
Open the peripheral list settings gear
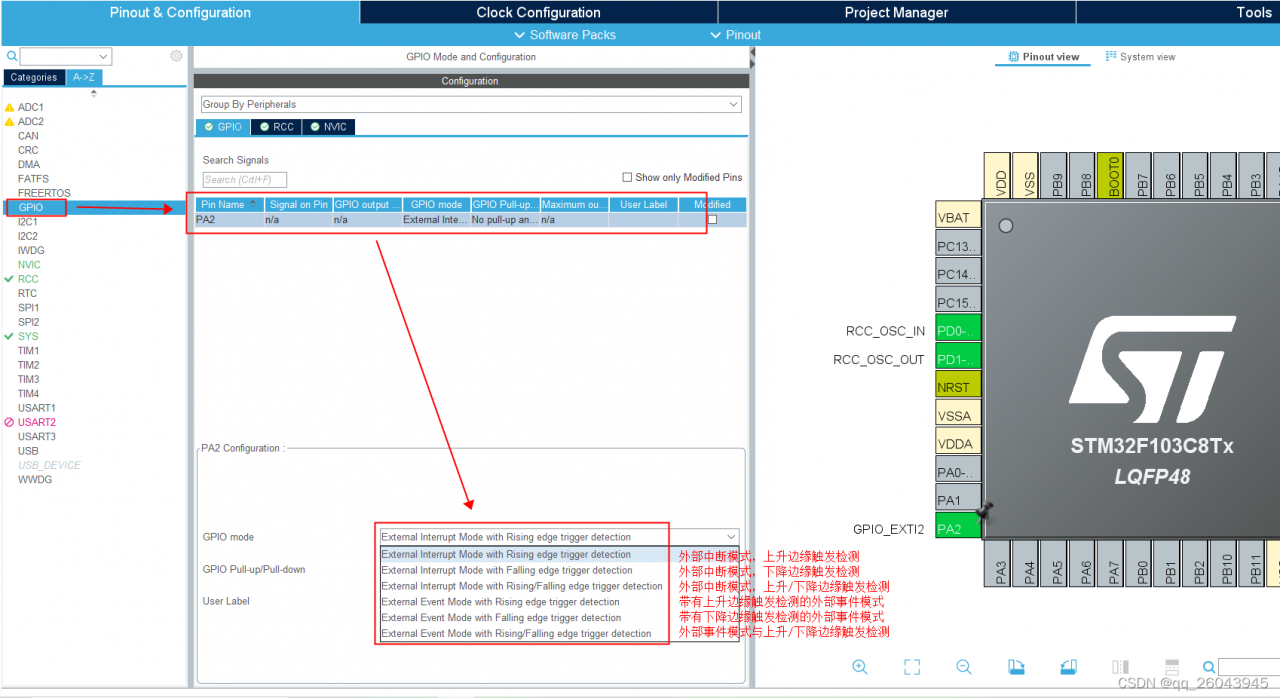click(x=176, y=56)
